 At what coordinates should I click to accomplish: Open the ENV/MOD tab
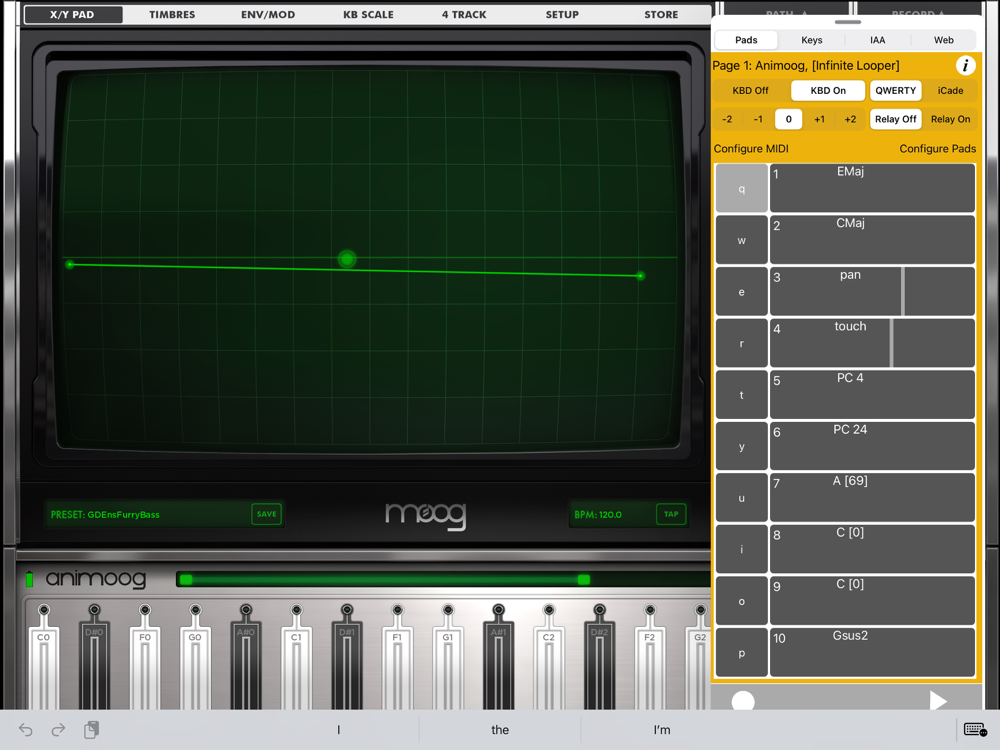pos(268,14)
